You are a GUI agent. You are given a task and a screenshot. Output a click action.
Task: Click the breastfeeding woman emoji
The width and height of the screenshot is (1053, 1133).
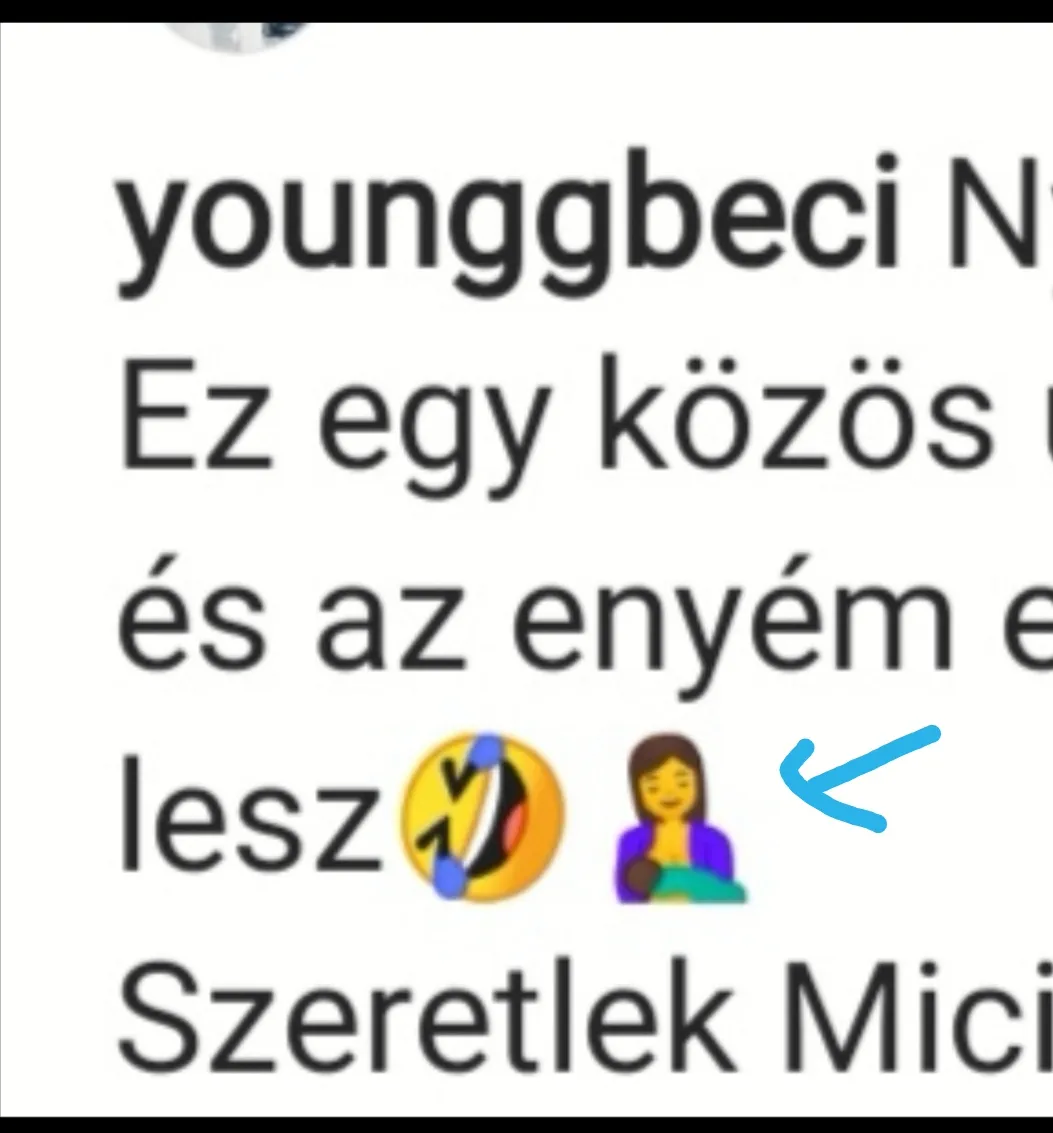click(679, 819)
